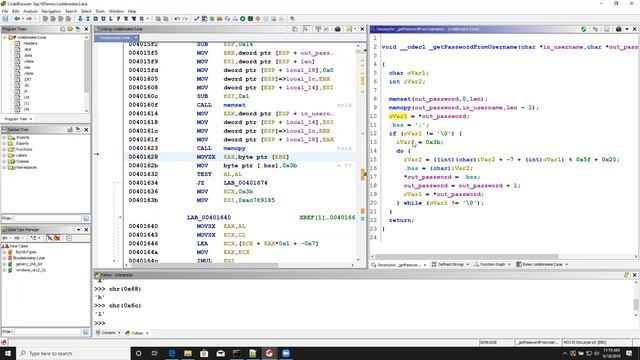Go to next Function (F) icon
The height and width of the screenshot is (360, 640).
pos(118,19)
